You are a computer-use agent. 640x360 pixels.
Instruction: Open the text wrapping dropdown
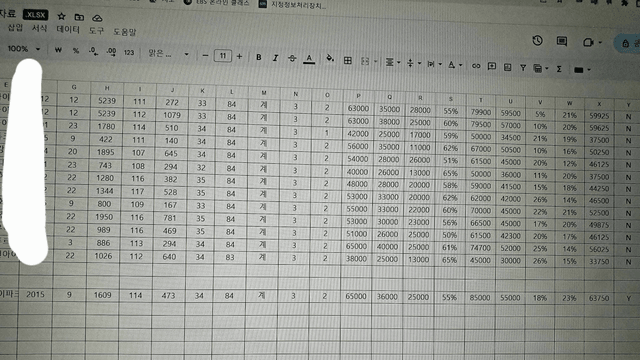[434, 64]
